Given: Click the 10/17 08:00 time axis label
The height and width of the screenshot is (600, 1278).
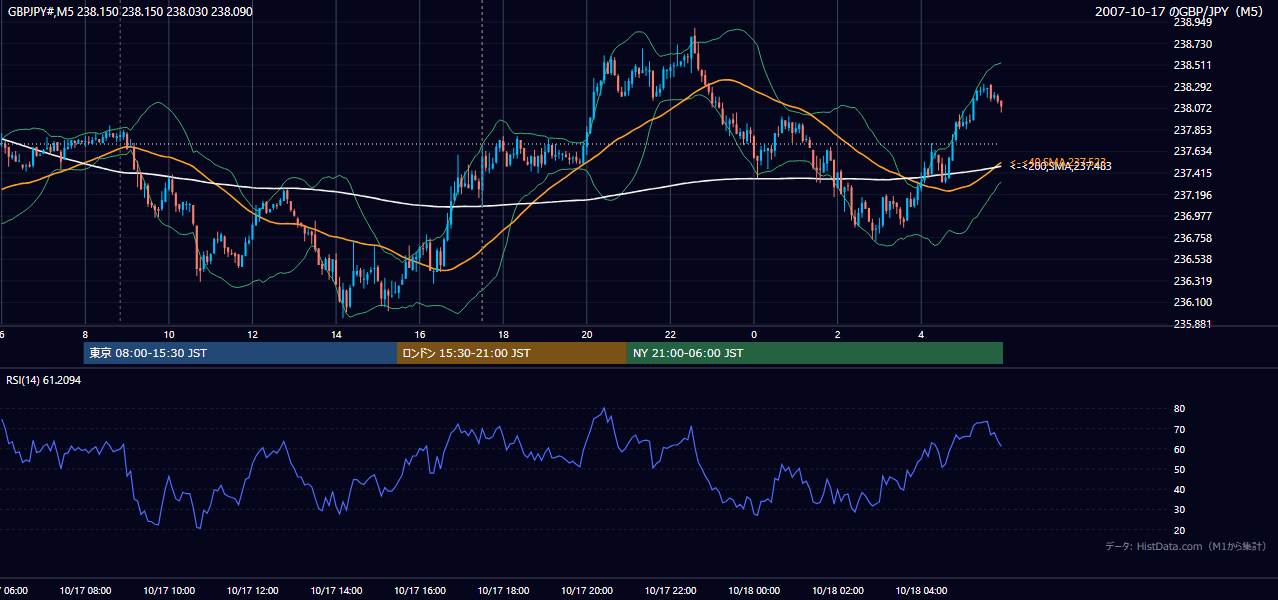Looking at the screenshot, I should pos(84,591).
